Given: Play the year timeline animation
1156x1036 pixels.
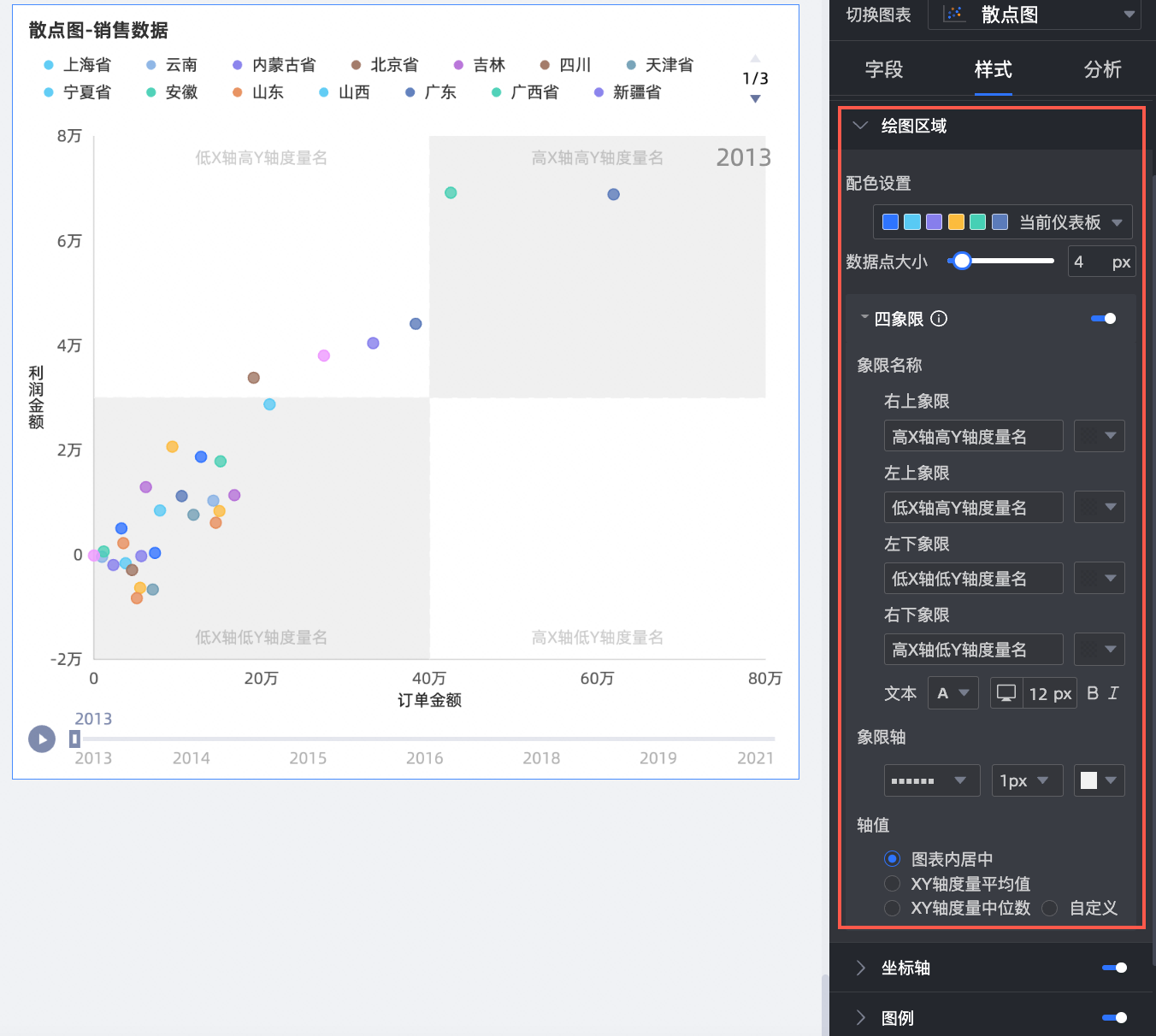Looking at the screenshot, I should coord(42,739).
